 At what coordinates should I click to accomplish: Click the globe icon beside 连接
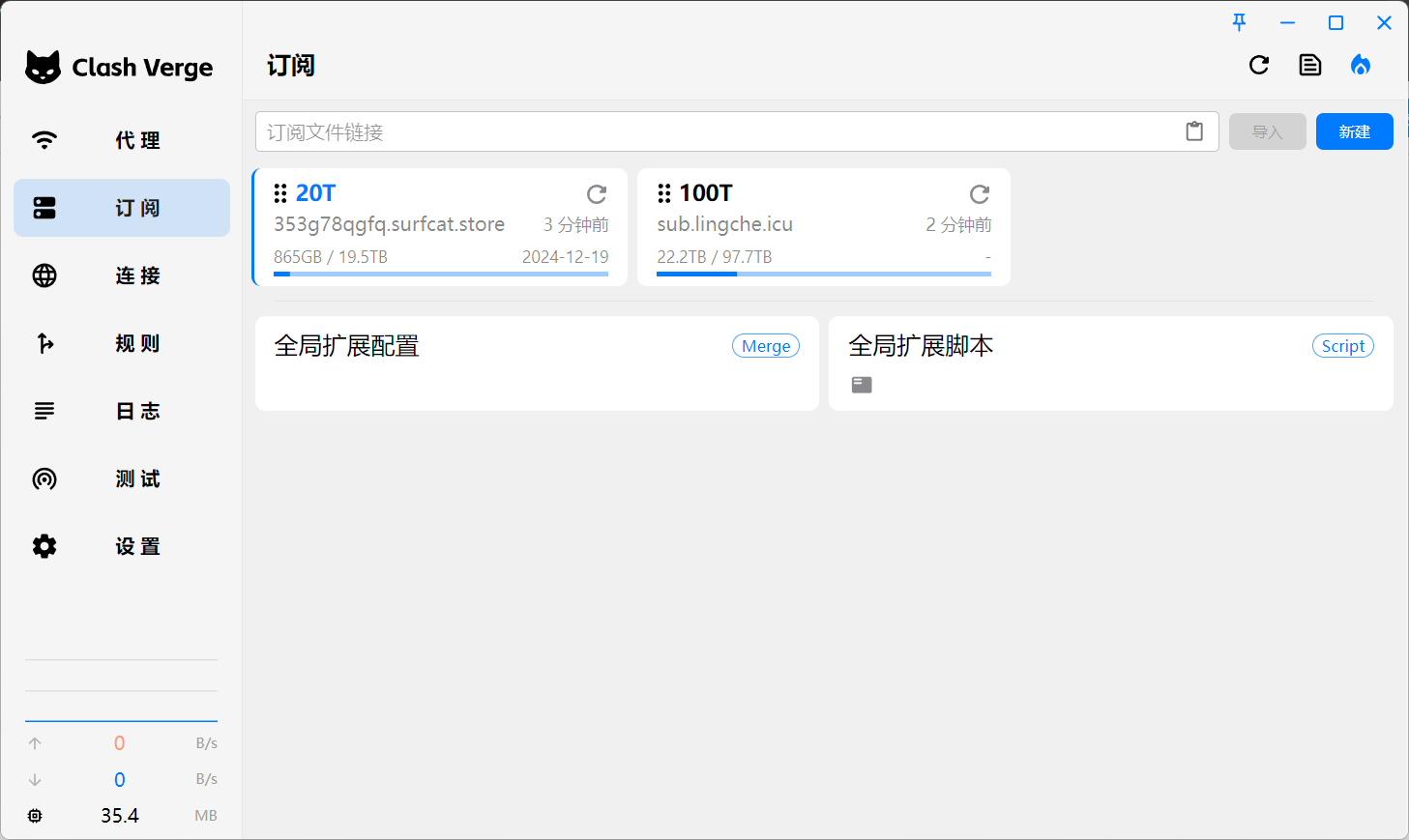[44, 275]
